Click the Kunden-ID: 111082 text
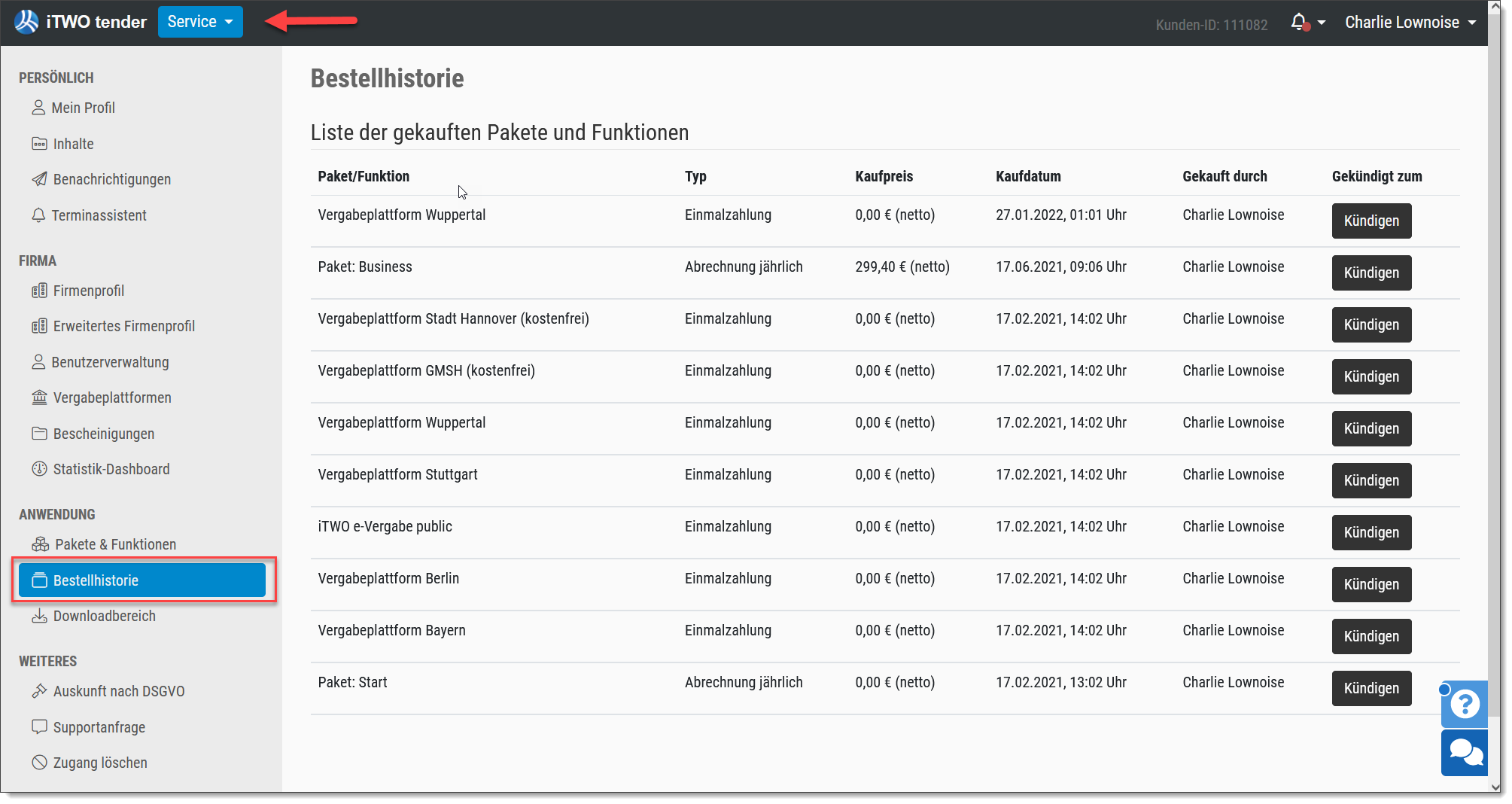Screen dimensions: 1512x804 tap(1211, 25)
